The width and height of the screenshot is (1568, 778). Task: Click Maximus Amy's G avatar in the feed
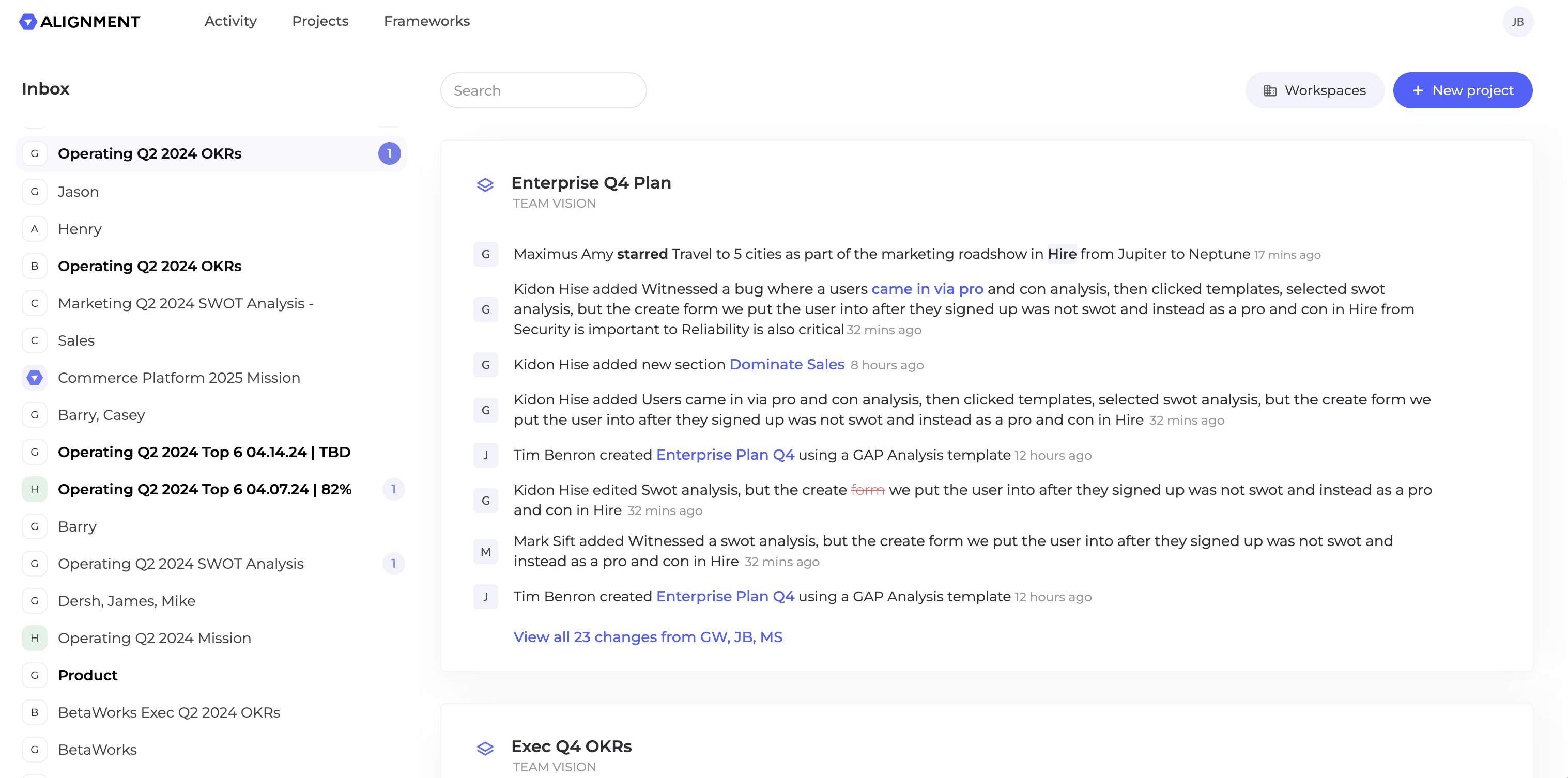click(485, 254)
